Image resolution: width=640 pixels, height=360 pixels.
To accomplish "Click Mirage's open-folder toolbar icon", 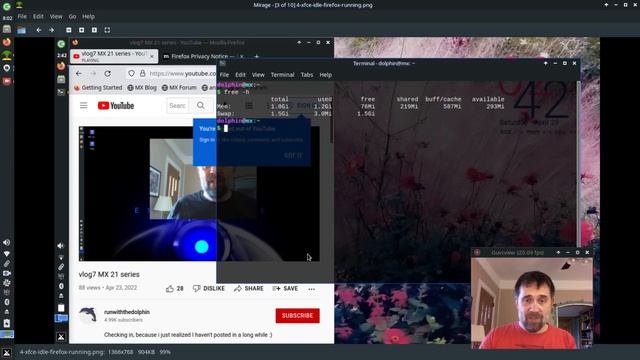I will tap(22, 30).
